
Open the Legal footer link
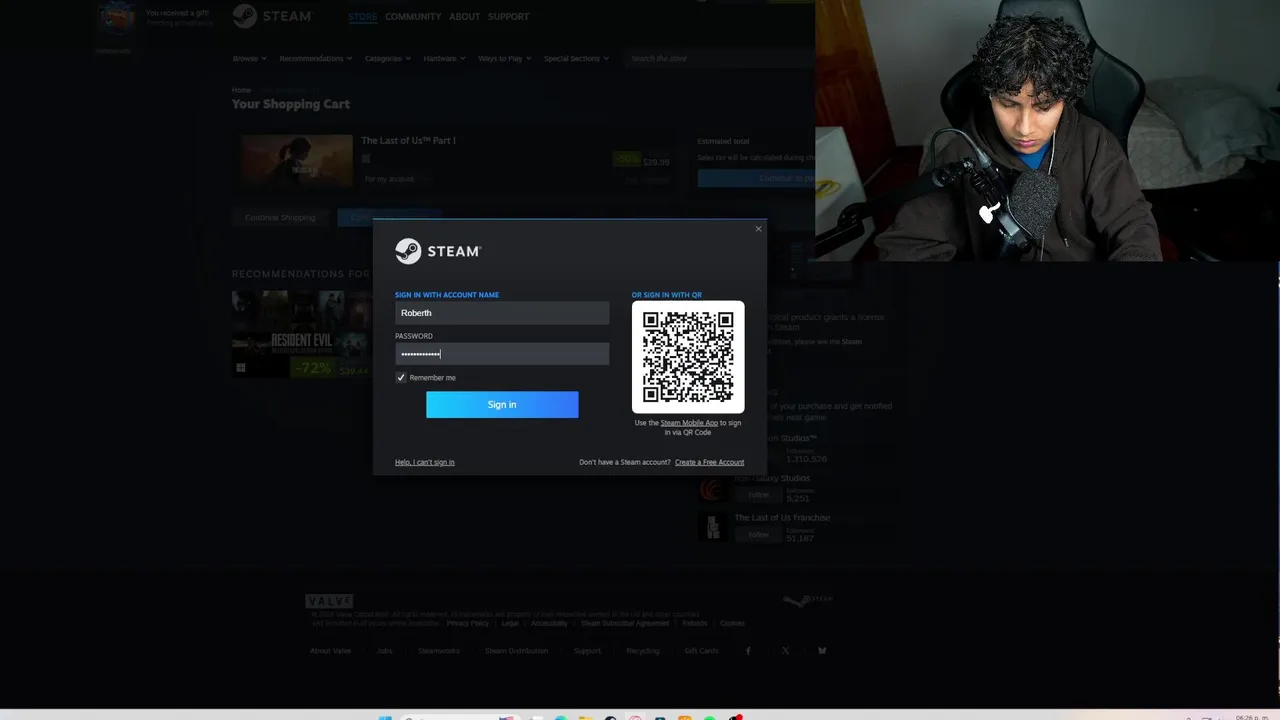[510, 623]
